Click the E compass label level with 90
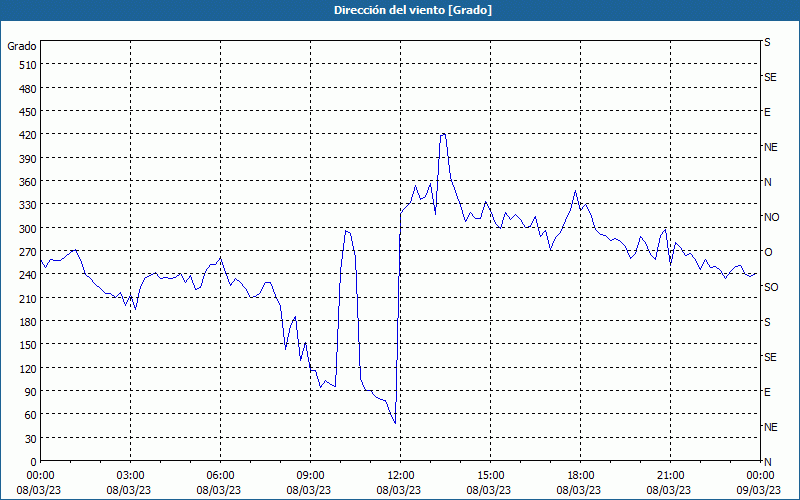 tap(767, 392)
